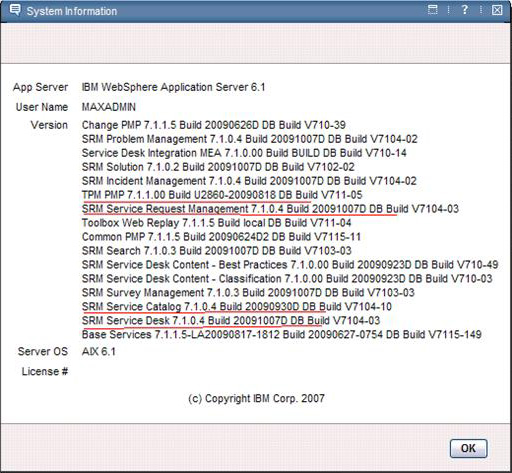The image size is (512, 473).
Task: Click the Toolbox Web Replay 7.1.1.5 line
Action: [x=217, y=223]
